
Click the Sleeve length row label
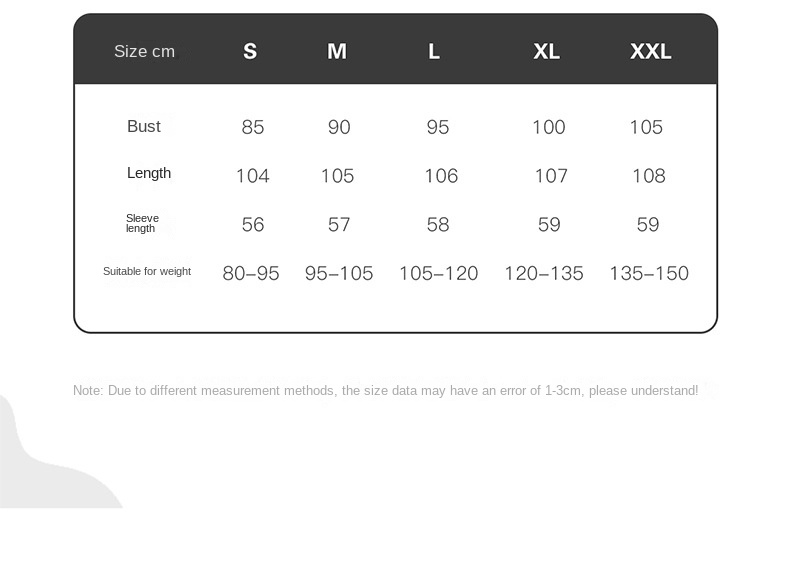pyautogui.click(x=142, y=223)
